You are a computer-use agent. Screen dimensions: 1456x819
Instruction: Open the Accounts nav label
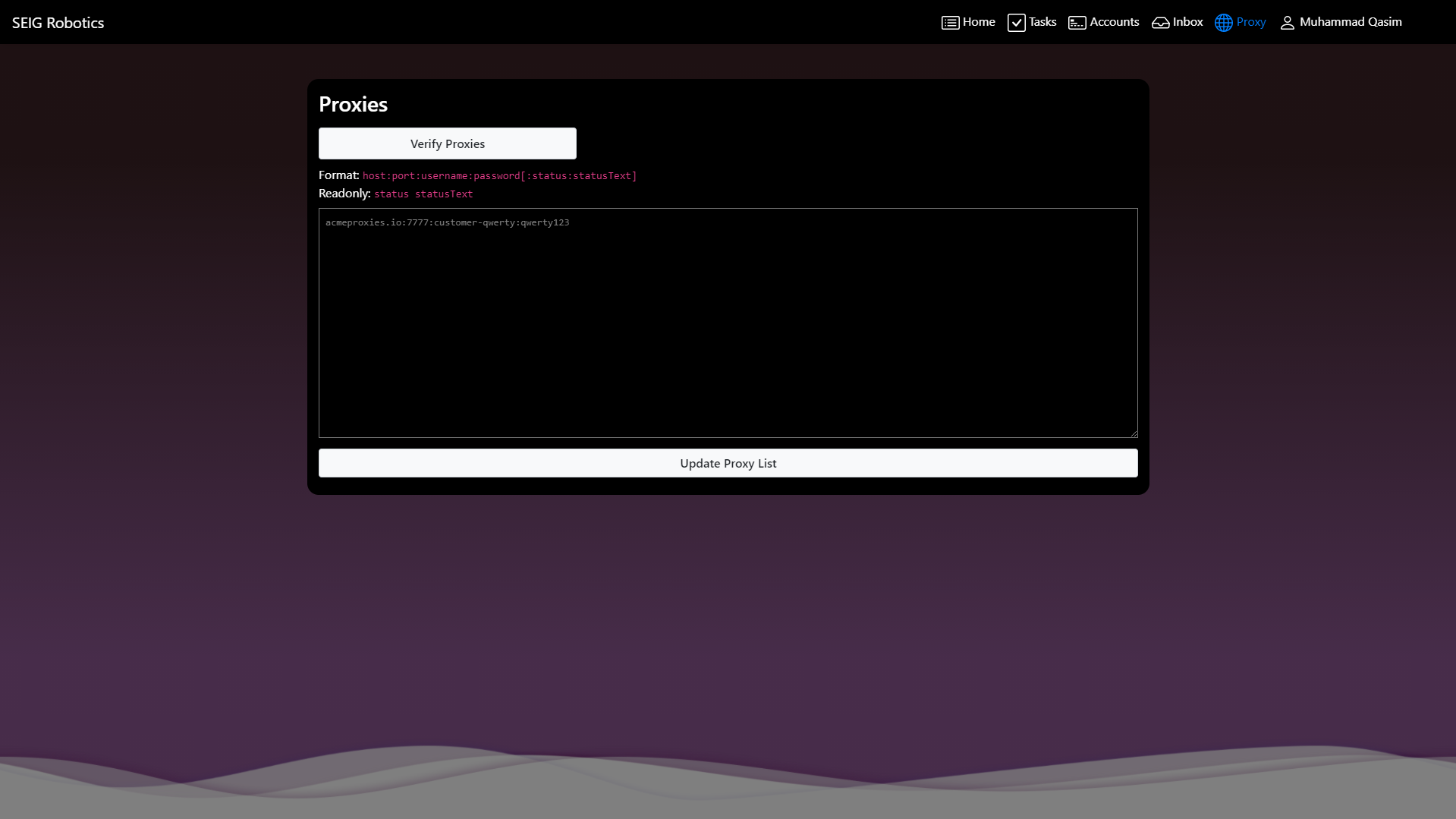[1114, 22]
